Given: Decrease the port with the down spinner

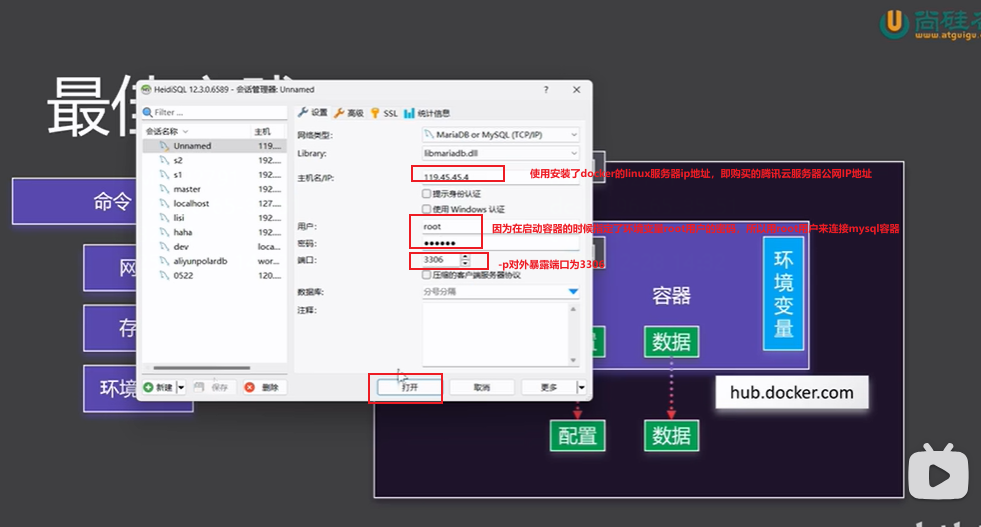Looking at the screenshot, I should [x=465, y=264].
